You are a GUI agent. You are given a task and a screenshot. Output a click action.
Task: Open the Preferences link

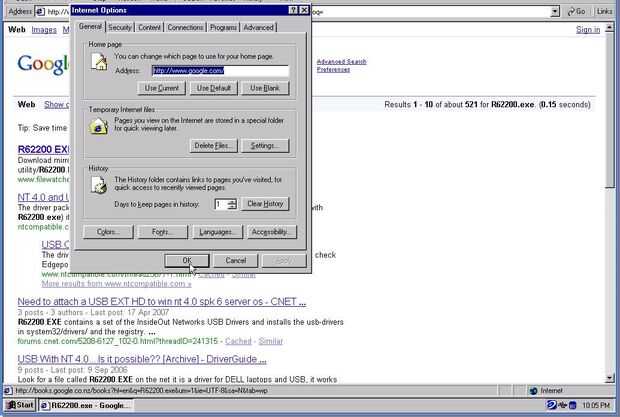coord(333,70)
